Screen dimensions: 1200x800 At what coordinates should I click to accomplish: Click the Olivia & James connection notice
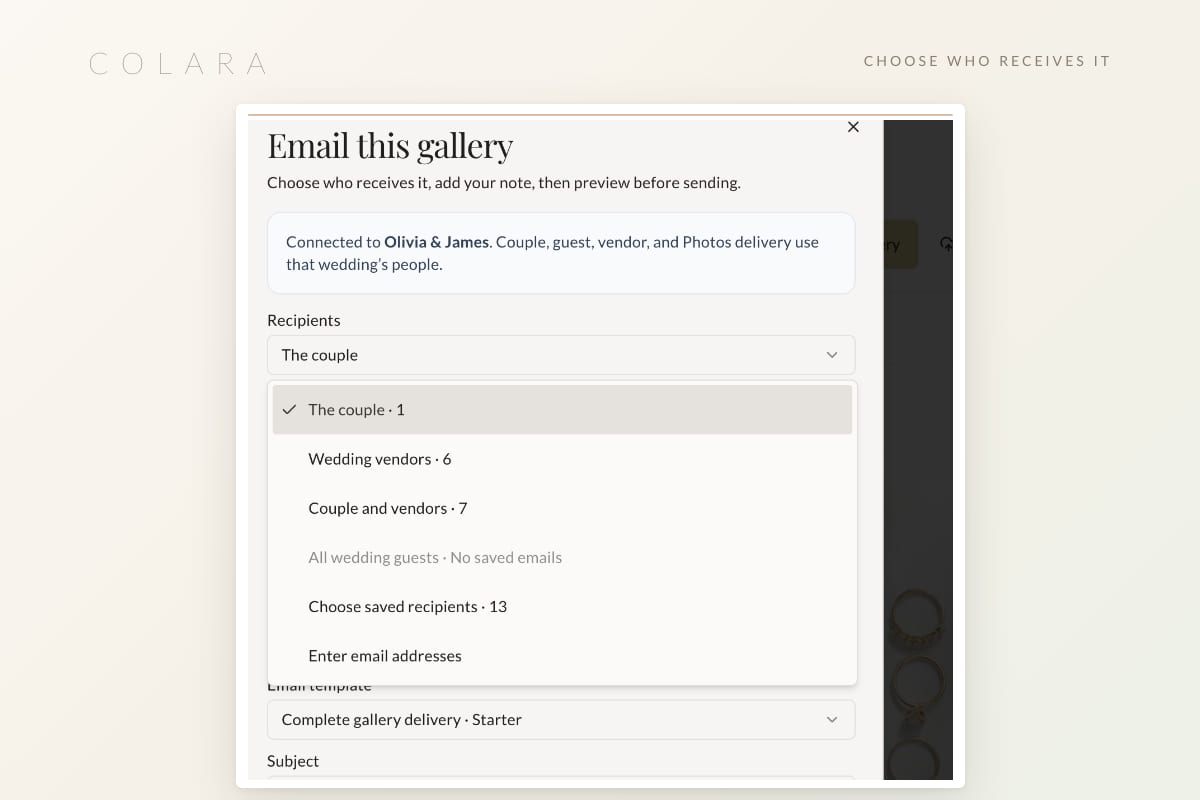click(x=561, y=253)
